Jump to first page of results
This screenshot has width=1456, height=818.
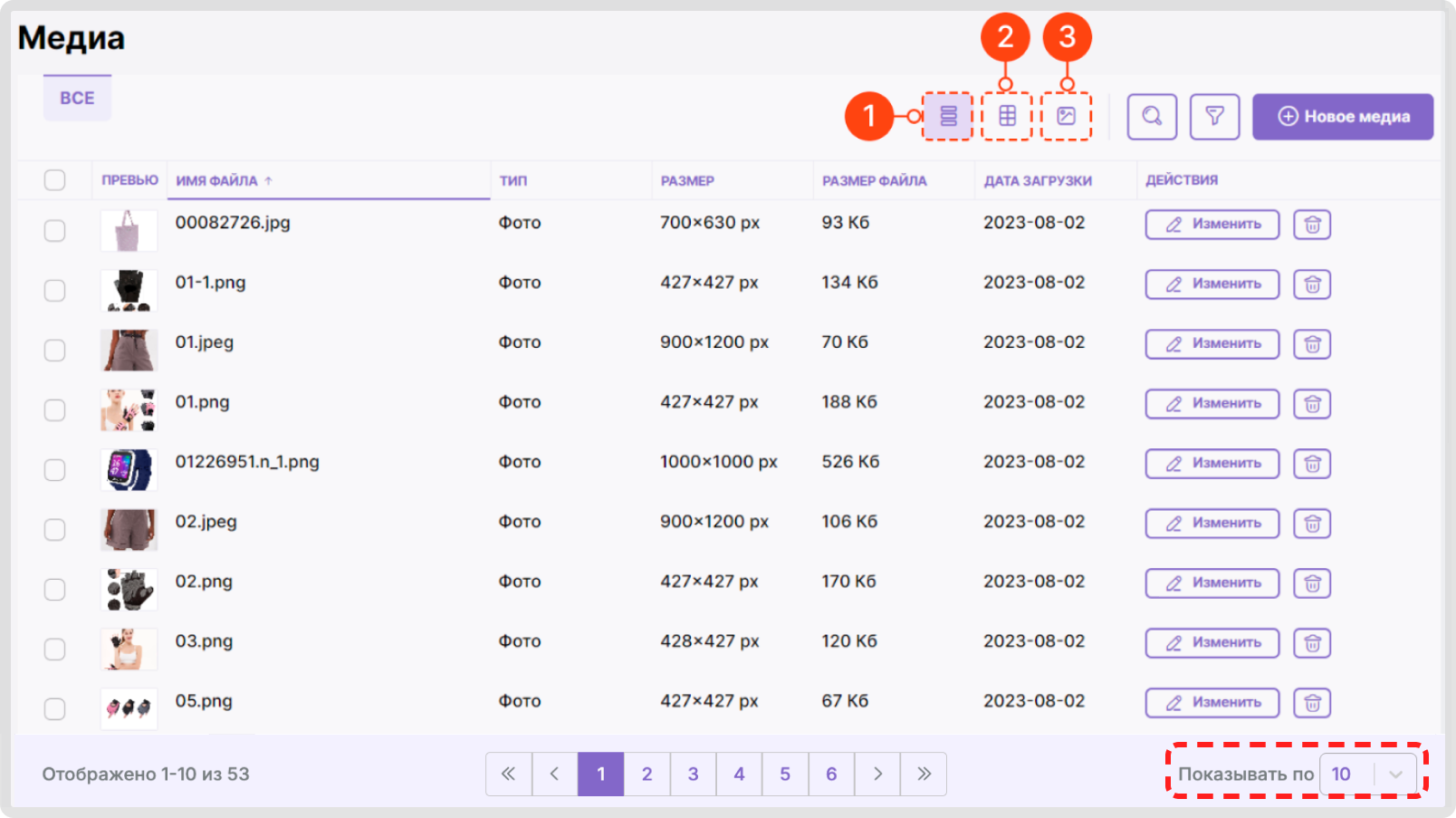tap(509, 774)
